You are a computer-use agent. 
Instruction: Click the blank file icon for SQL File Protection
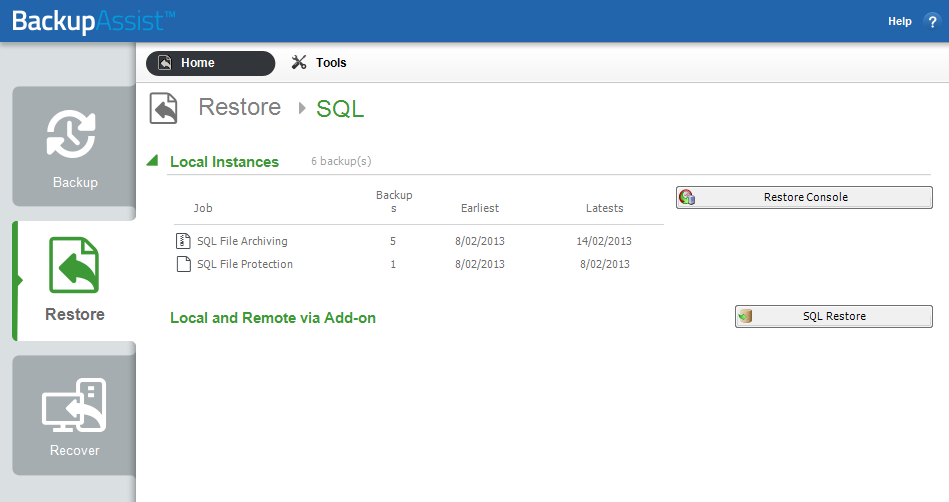pyautogui.click(x=183, y=264)
